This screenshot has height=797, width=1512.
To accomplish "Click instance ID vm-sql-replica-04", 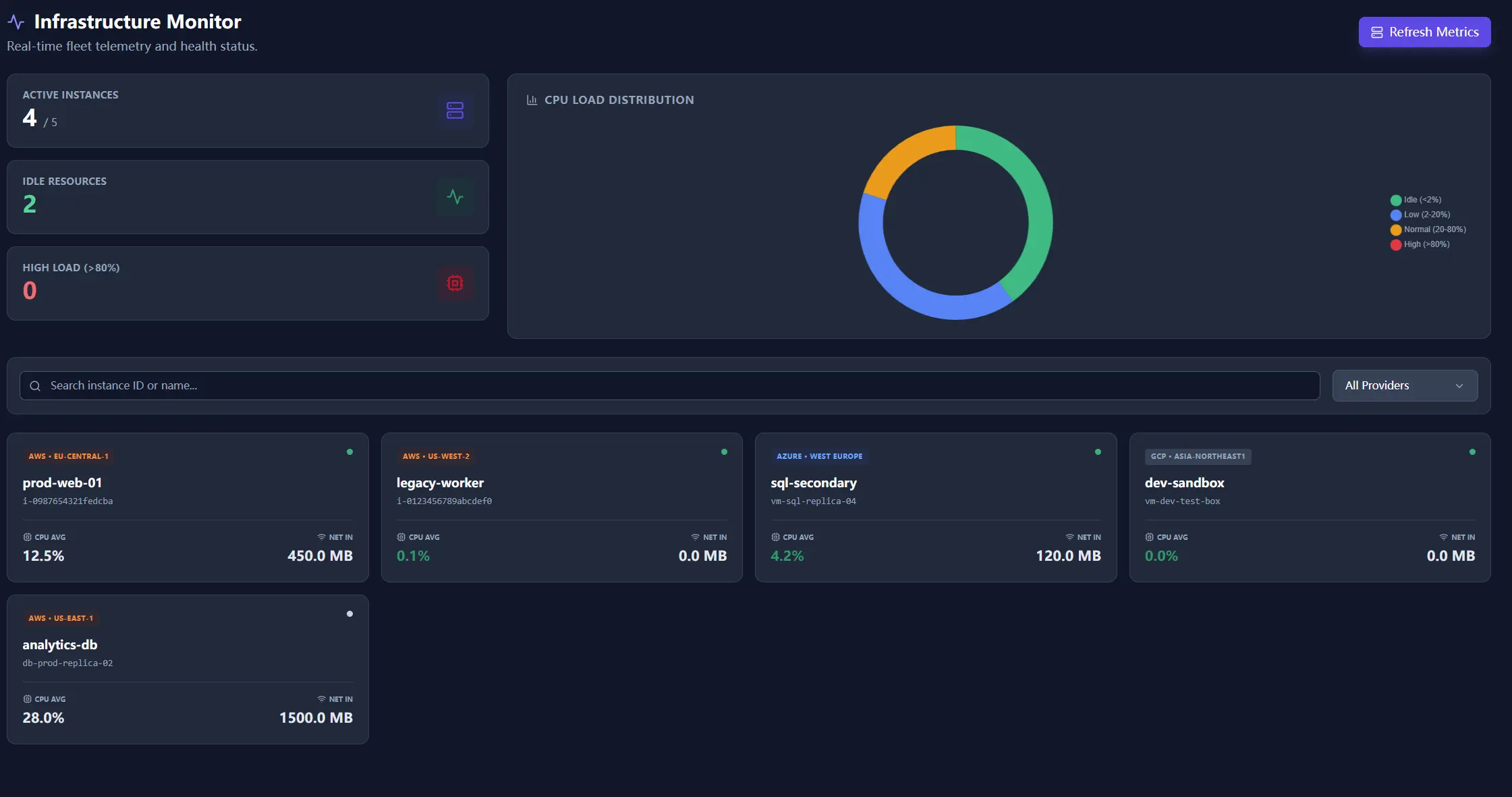I will [813, 501].
